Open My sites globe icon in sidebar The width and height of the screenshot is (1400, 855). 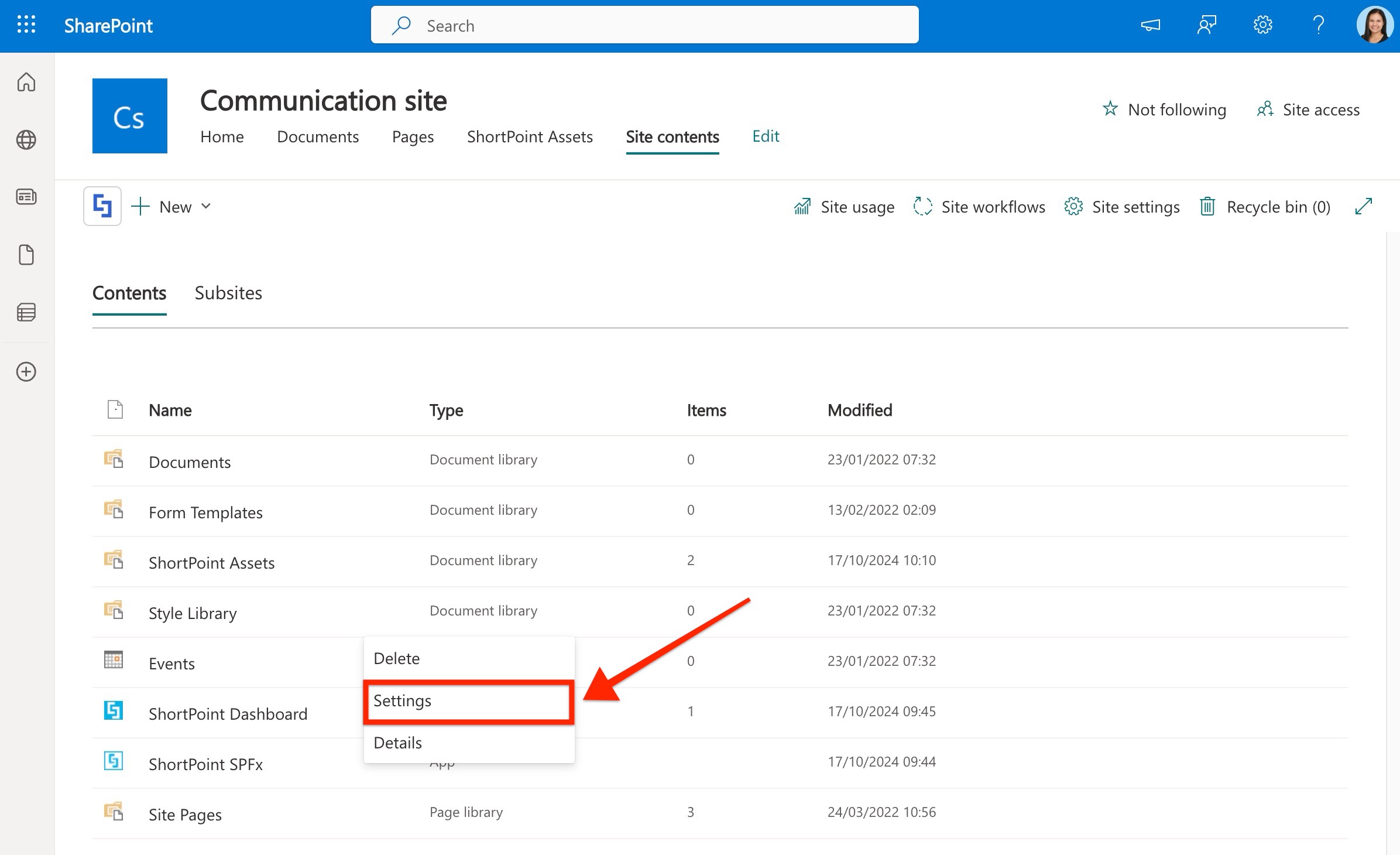[x=26, y=140]
